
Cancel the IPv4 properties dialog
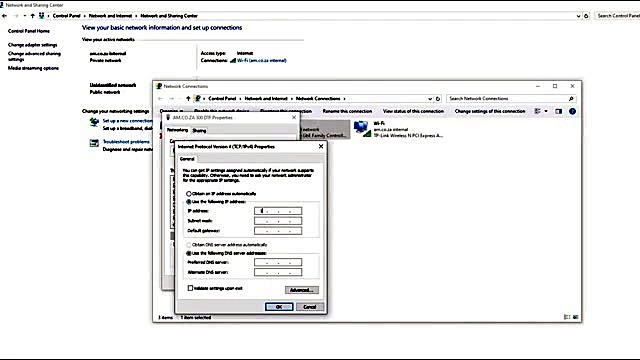pyautogui.click(x=310, y=307)
